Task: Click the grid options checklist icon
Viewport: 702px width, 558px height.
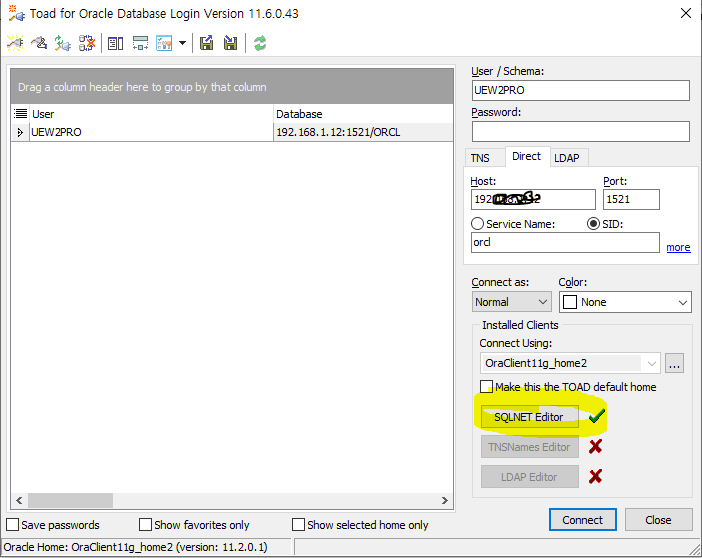Action: pos(164,43)
